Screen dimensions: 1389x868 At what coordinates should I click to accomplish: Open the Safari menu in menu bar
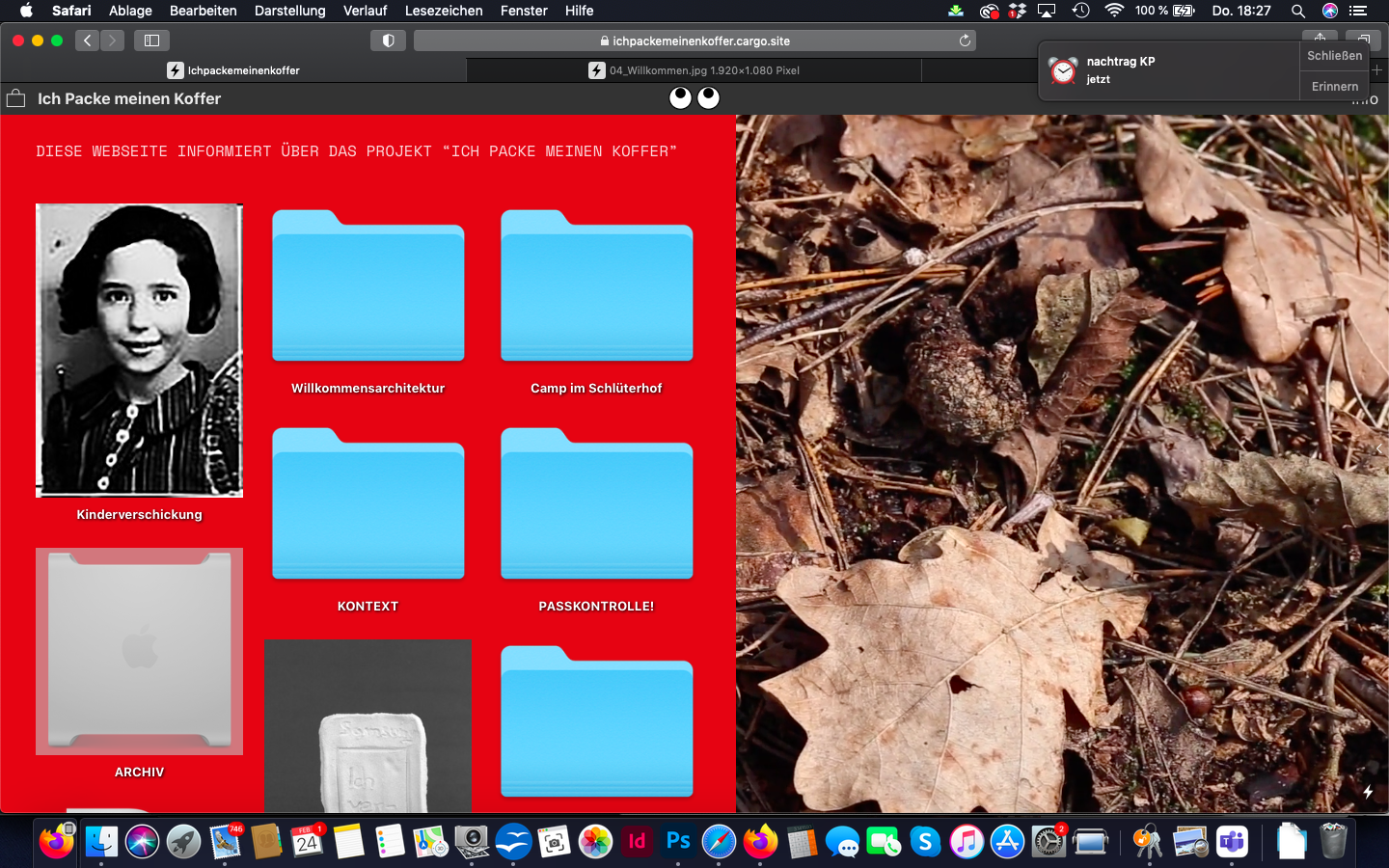tap(71, 11)
